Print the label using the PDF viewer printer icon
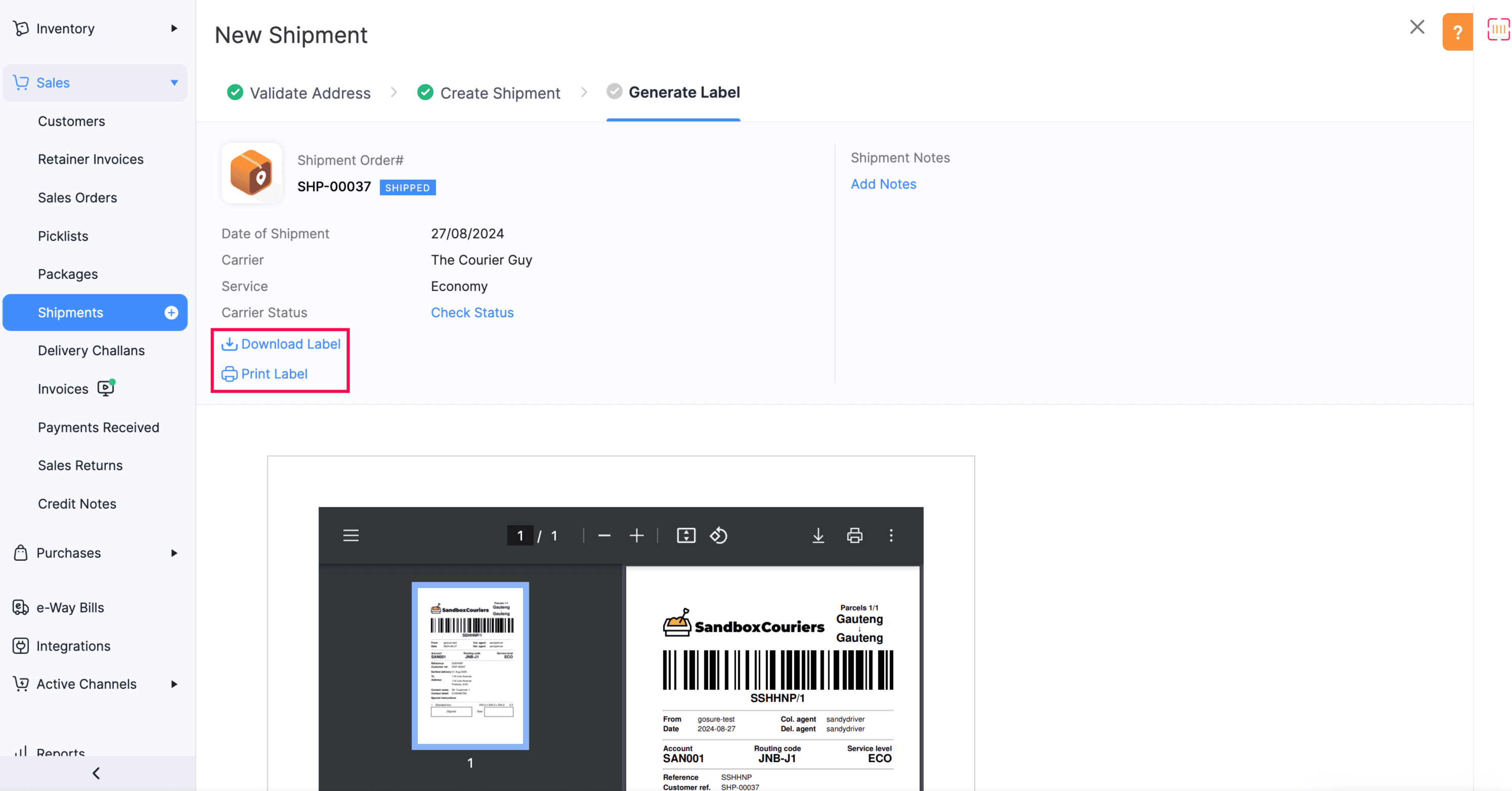This screenshot has width=1512, height=791. (x=854, y=535)
